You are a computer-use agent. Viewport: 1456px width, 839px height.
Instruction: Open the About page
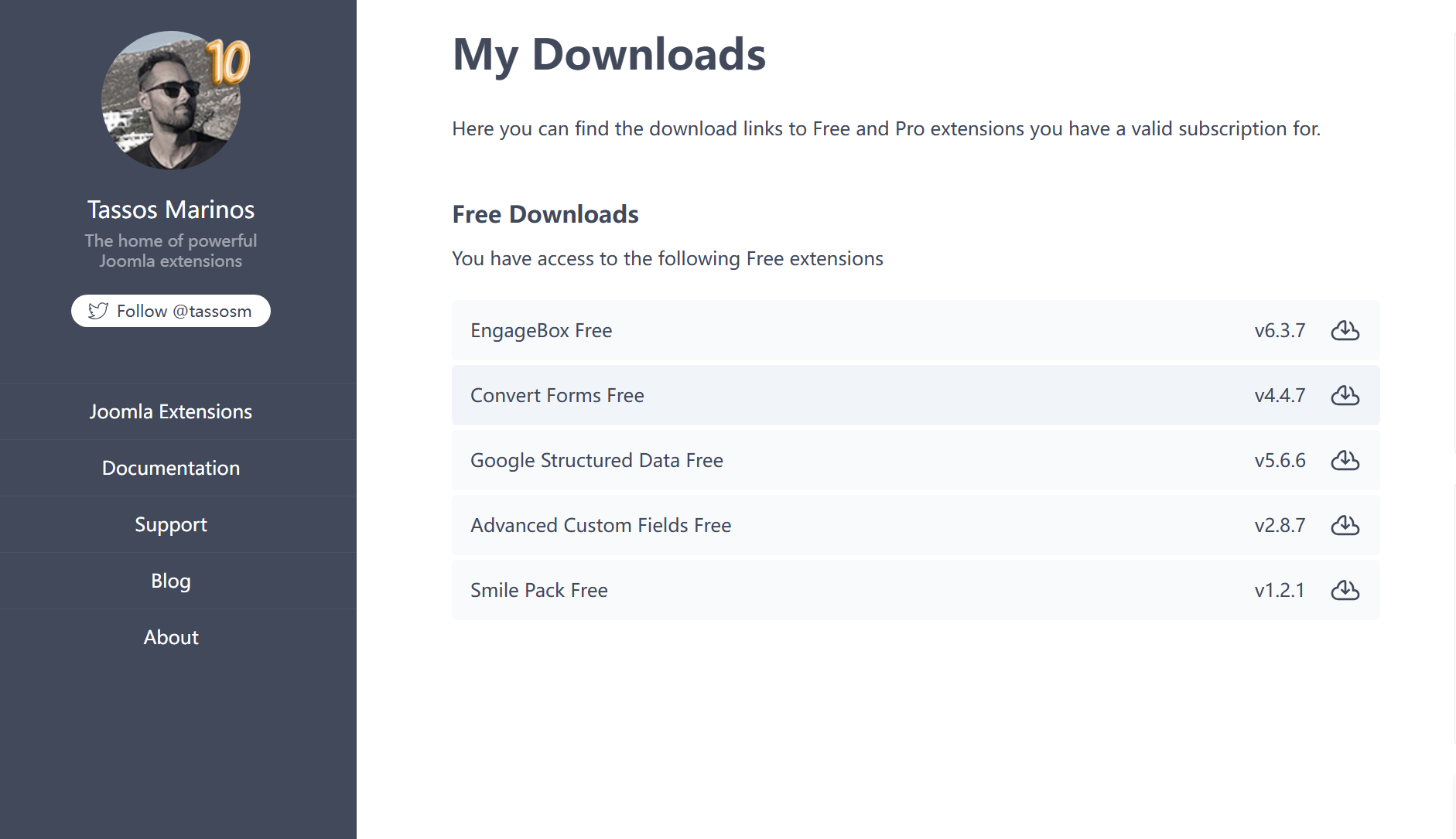pos(171,637)
